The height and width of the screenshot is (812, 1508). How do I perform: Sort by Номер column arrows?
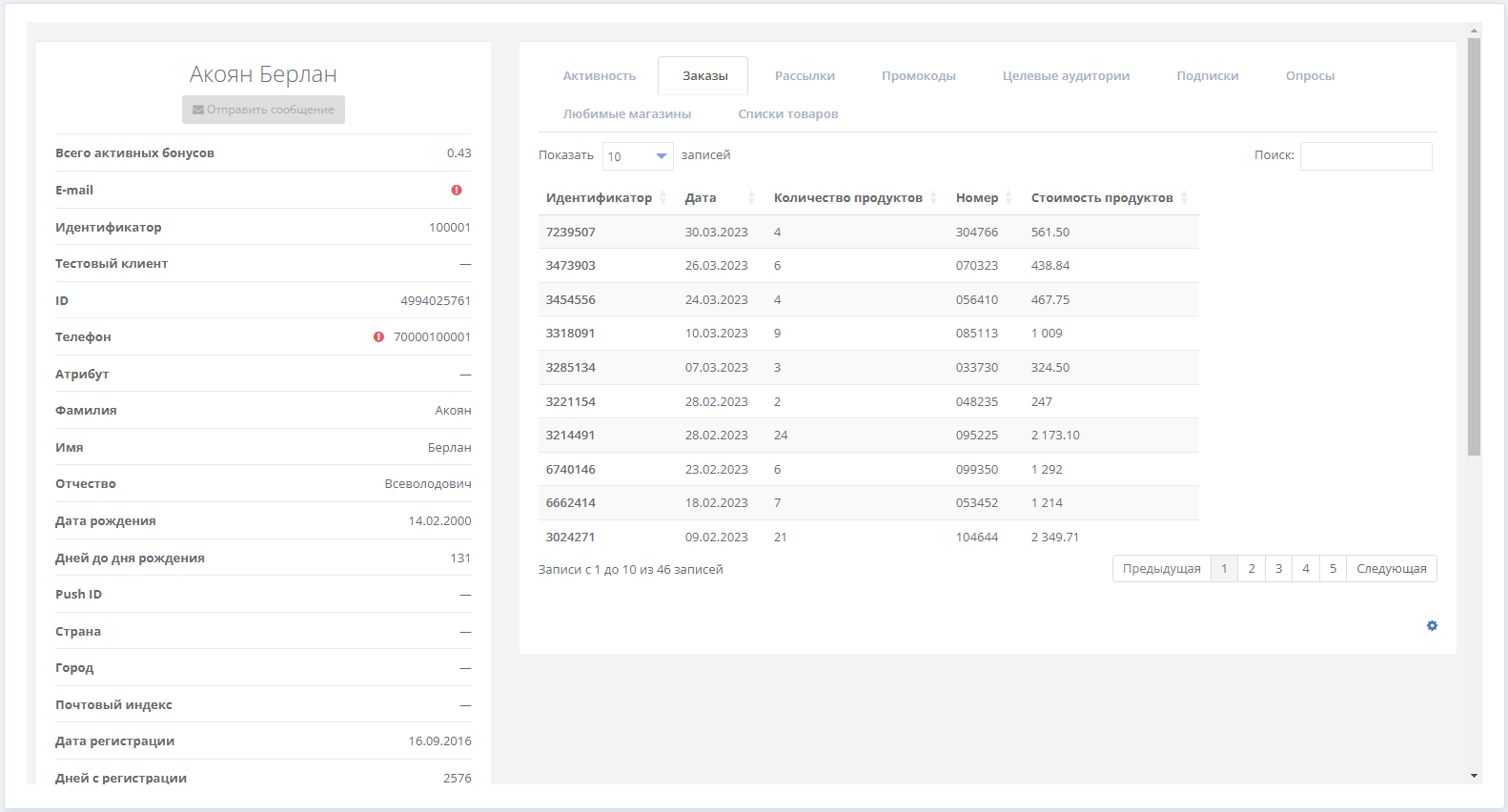pyautogui.click(x=1009, y=198)
